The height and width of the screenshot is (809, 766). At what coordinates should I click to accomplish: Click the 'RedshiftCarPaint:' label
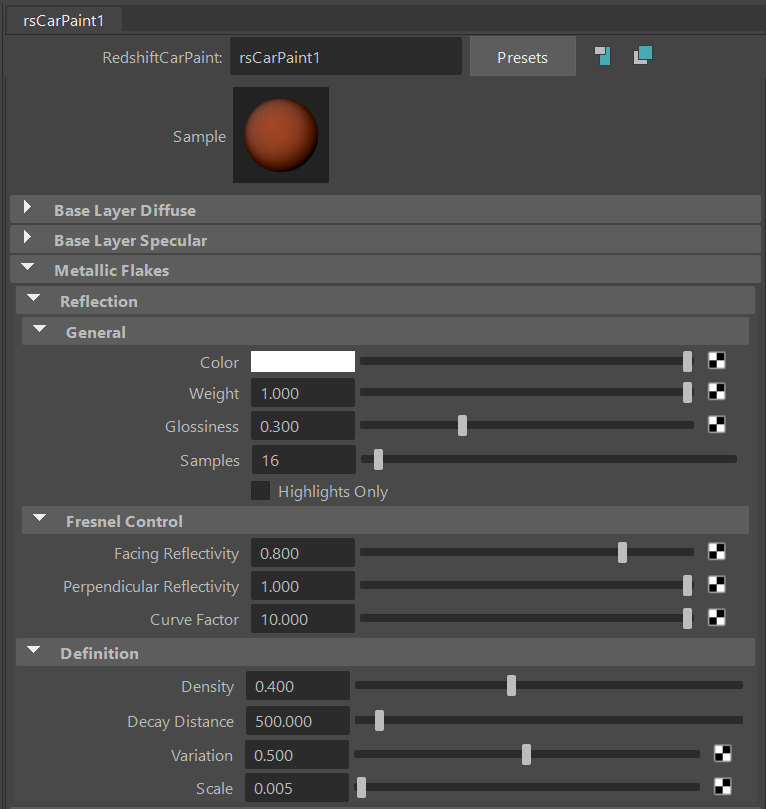pyautogui.click(x=162, y=57)
